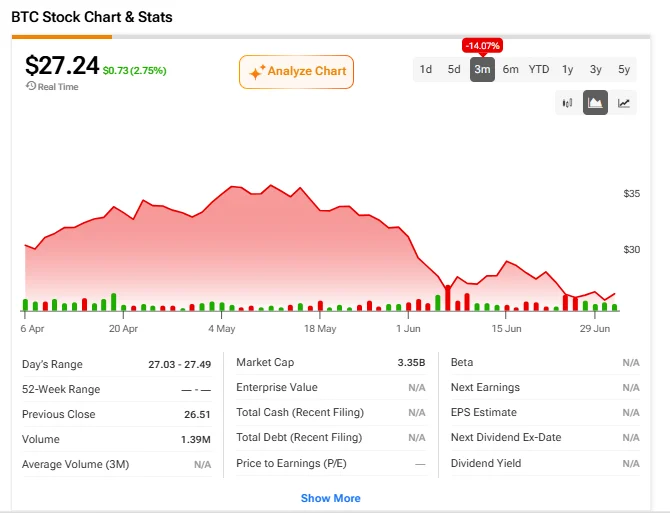670x513 pixels.
Task: Click the 18 May date marker
Action: 320,328
